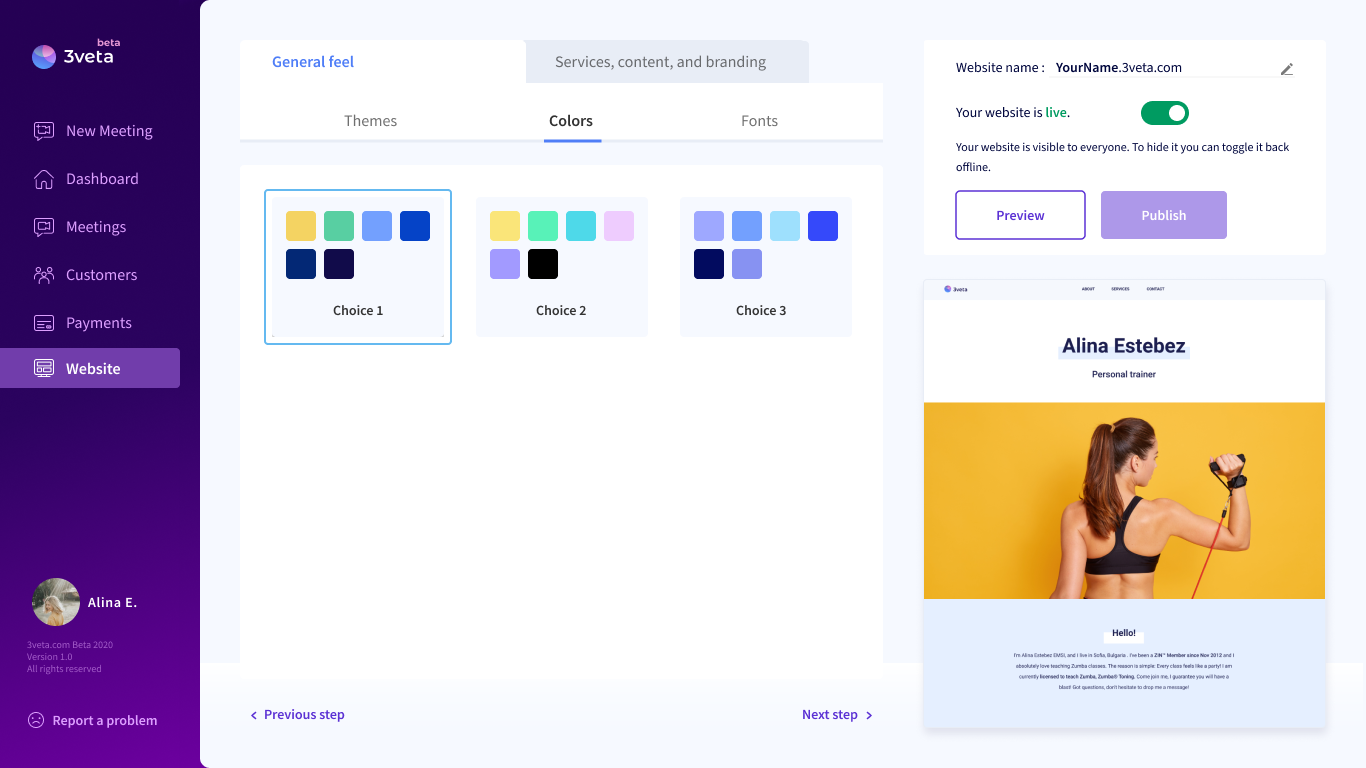Image resolution: width=1366 pixels, height=768 pixels.
Task: Click the Publish button
Action: point(1164,215)
